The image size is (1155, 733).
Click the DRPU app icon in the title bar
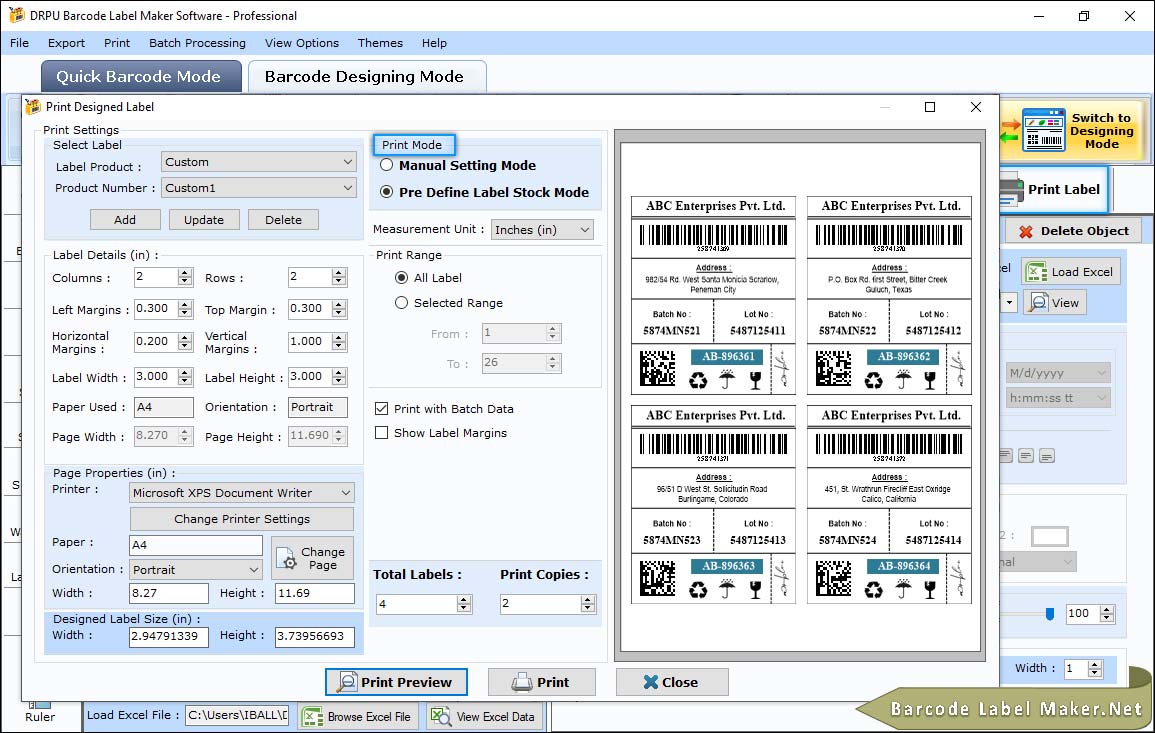coord(16,15)
